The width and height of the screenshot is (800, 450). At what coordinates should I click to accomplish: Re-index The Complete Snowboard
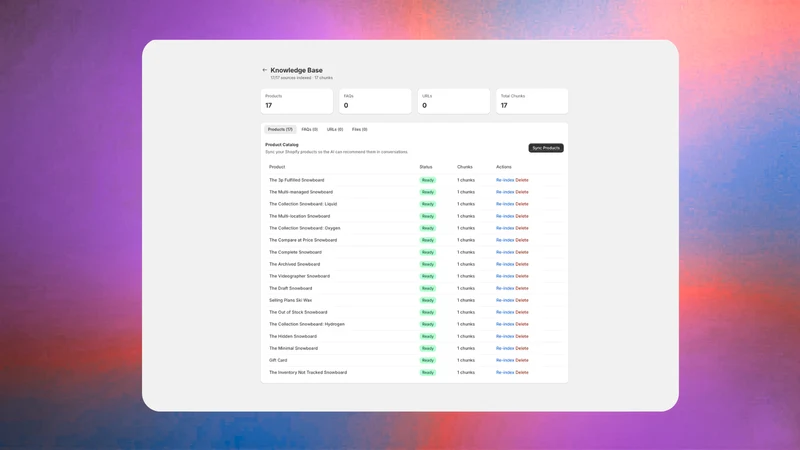click(505, 252)
